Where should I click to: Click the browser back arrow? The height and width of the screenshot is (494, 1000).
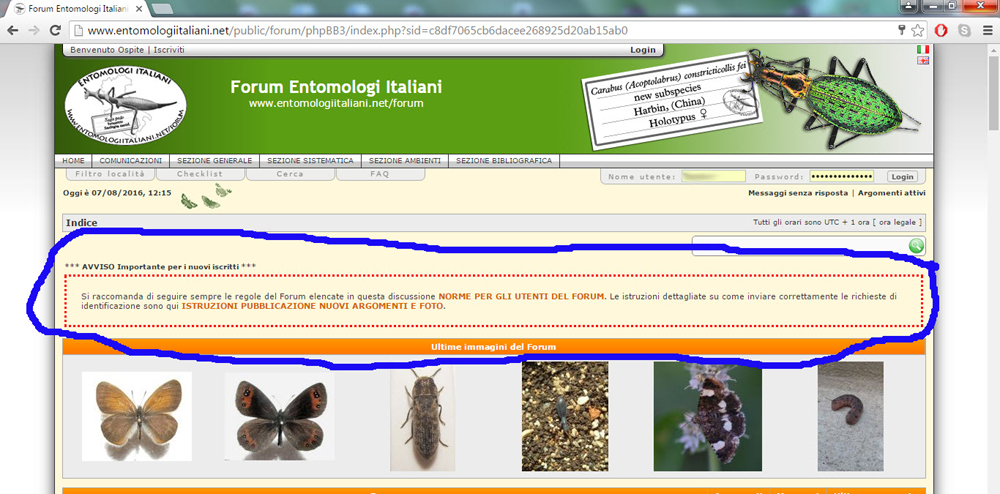(13, 30)
